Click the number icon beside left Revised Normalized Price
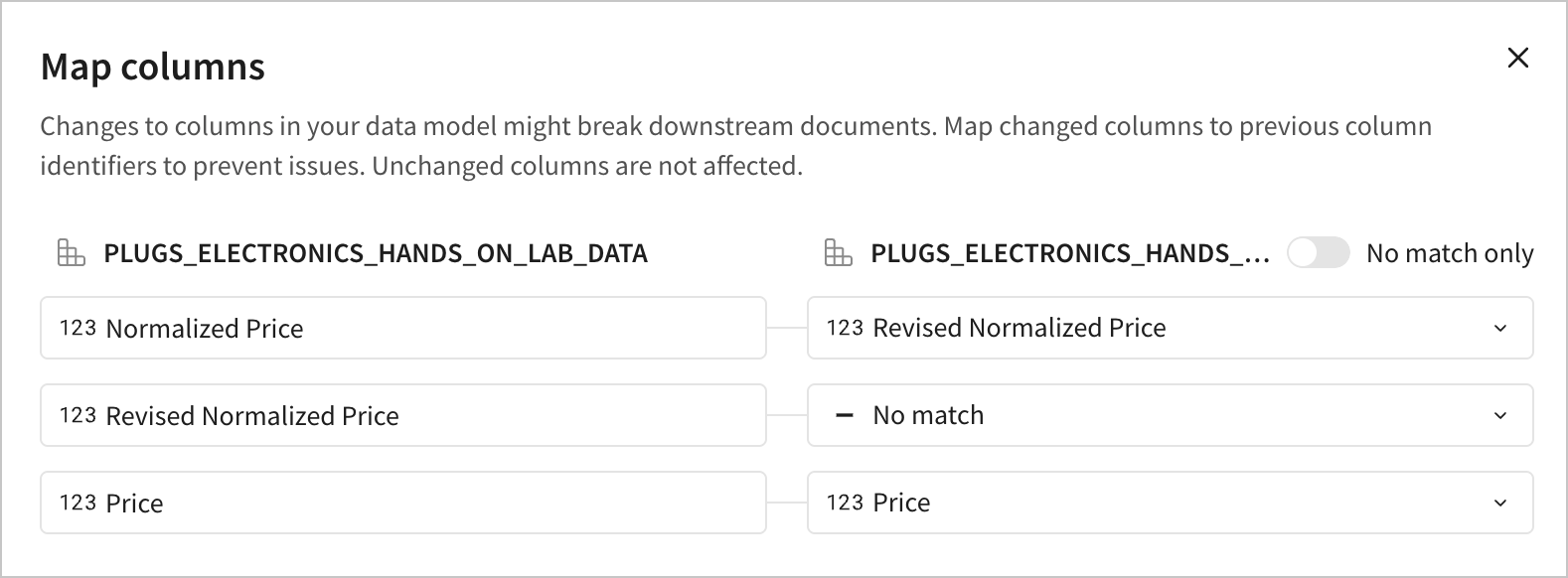 [78, 416]
